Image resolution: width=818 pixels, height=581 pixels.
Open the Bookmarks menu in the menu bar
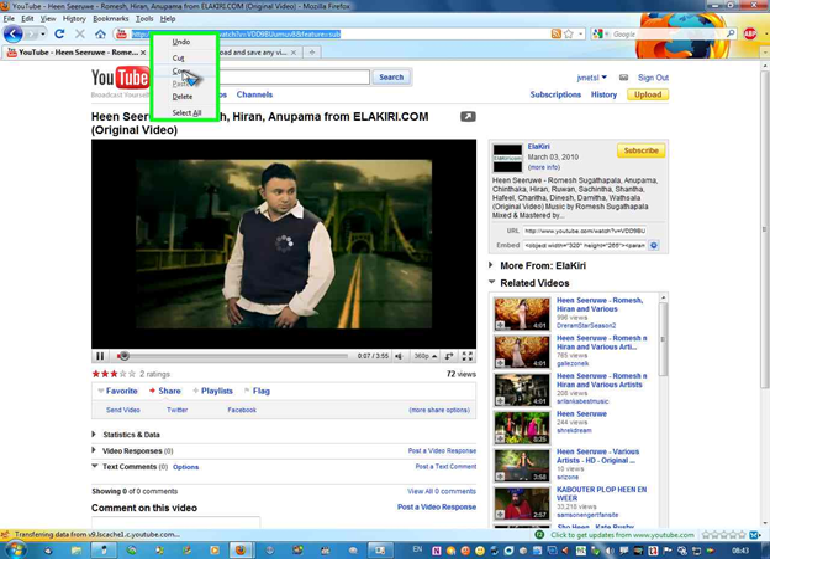coord(110,19)
